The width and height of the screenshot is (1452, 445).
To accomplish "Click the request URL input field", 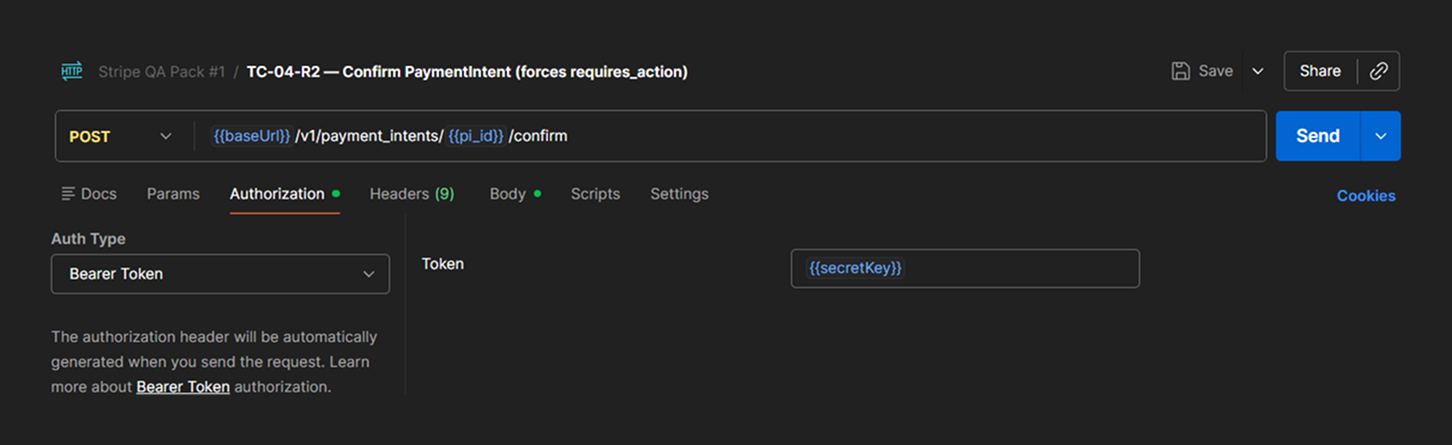I will click(x=730, y=136).
